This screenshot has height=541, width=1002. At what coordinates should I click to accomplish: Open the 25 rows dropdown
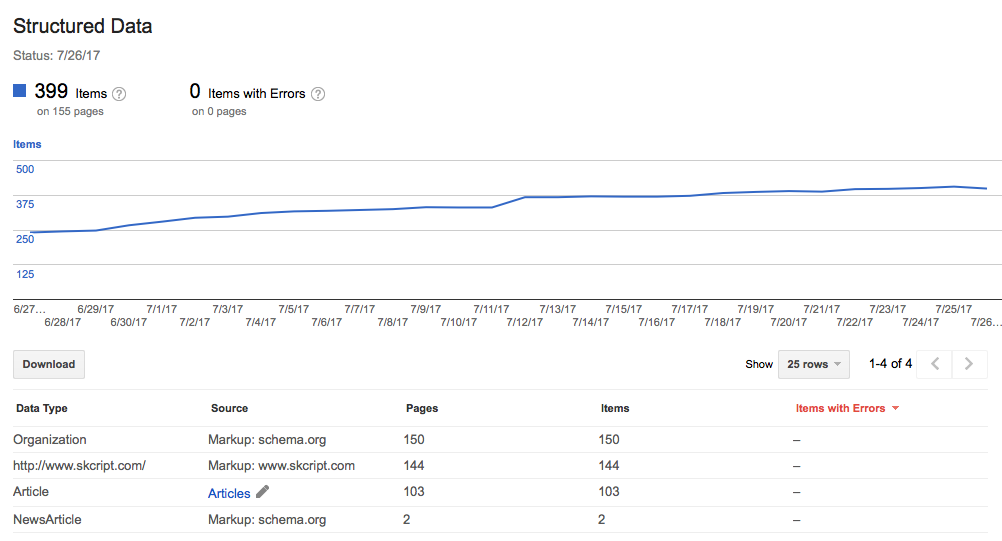[814, 364]
